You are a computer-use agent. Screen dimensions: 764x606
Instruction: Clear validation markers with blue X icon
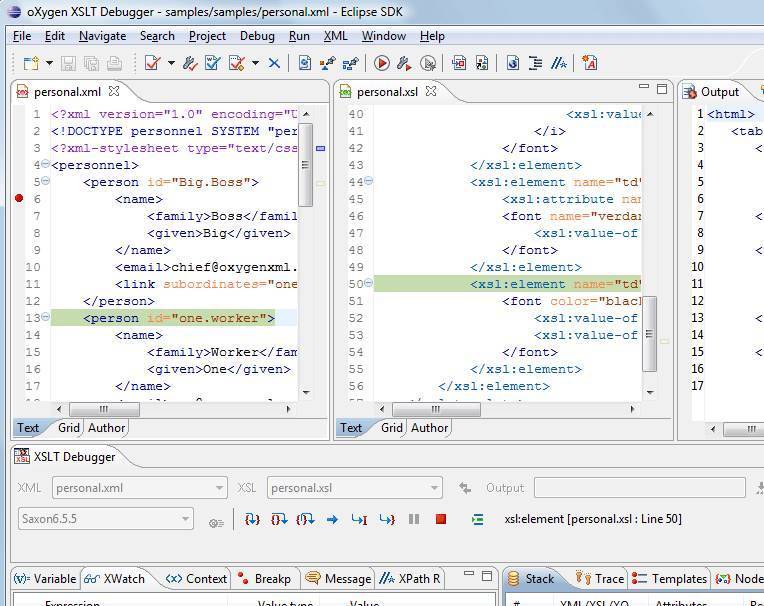click(274, 63)
